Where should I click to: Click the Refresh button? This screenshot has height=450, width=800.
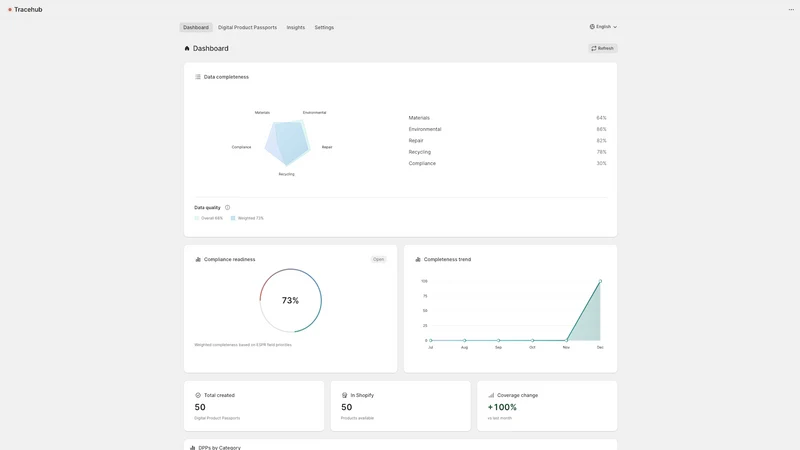point(603,48)
